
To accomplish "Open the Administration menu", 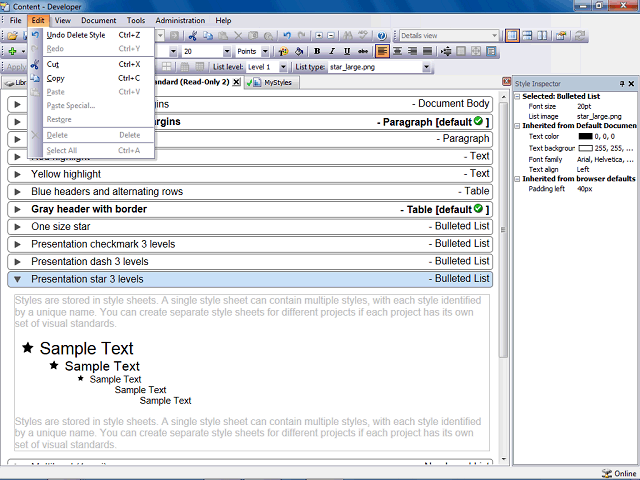I will click(x=180, y=20).
